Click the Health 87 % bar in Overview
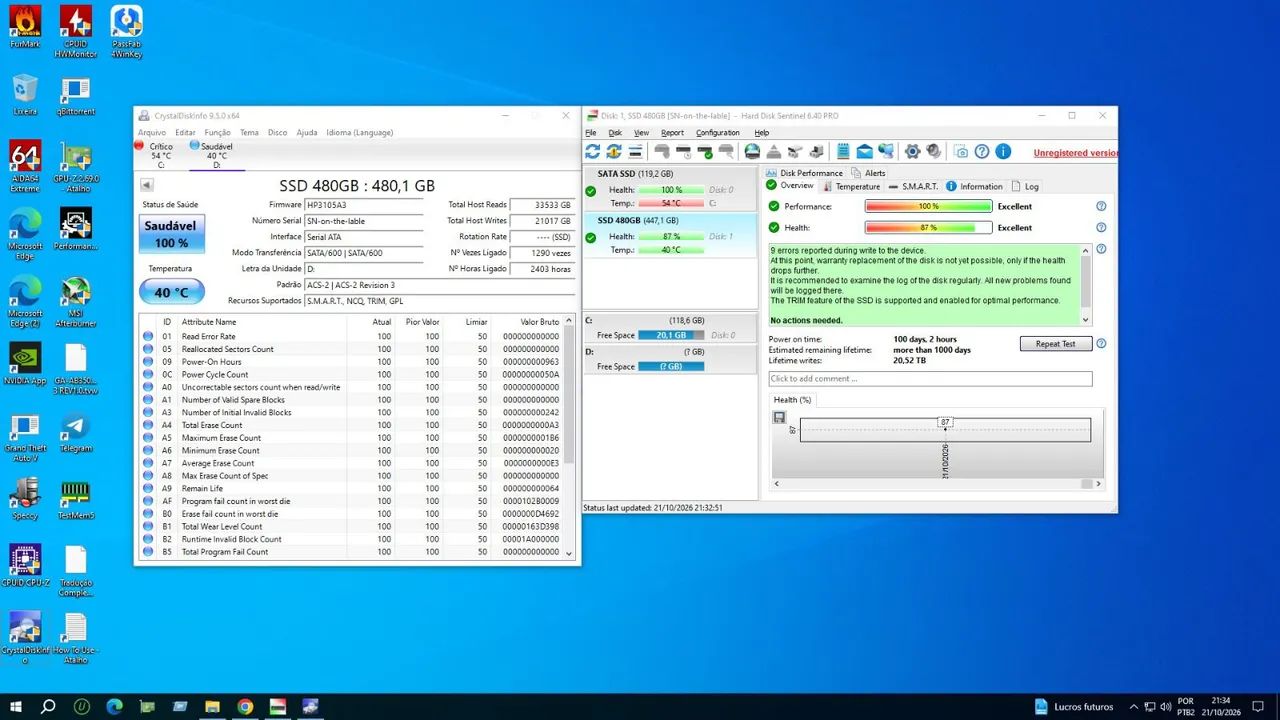Screen dimensions: 1280x720 928,228
